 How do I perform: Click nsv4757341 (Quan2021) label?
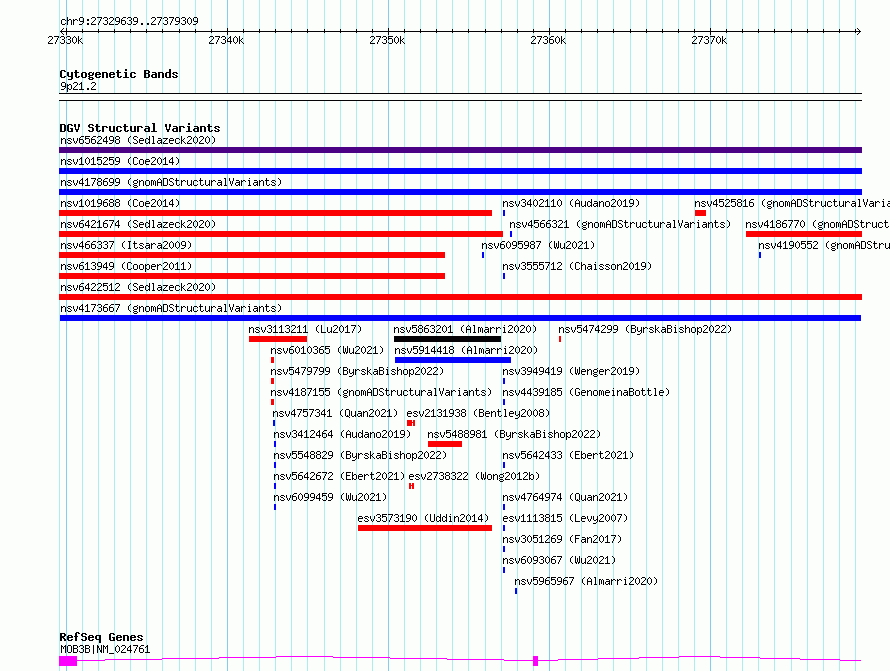pos(335,413)
